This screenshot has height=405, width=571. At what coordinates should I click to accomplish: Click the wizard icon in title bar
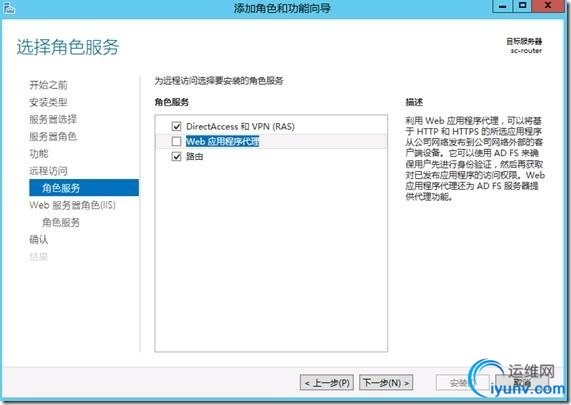point(9,8)
